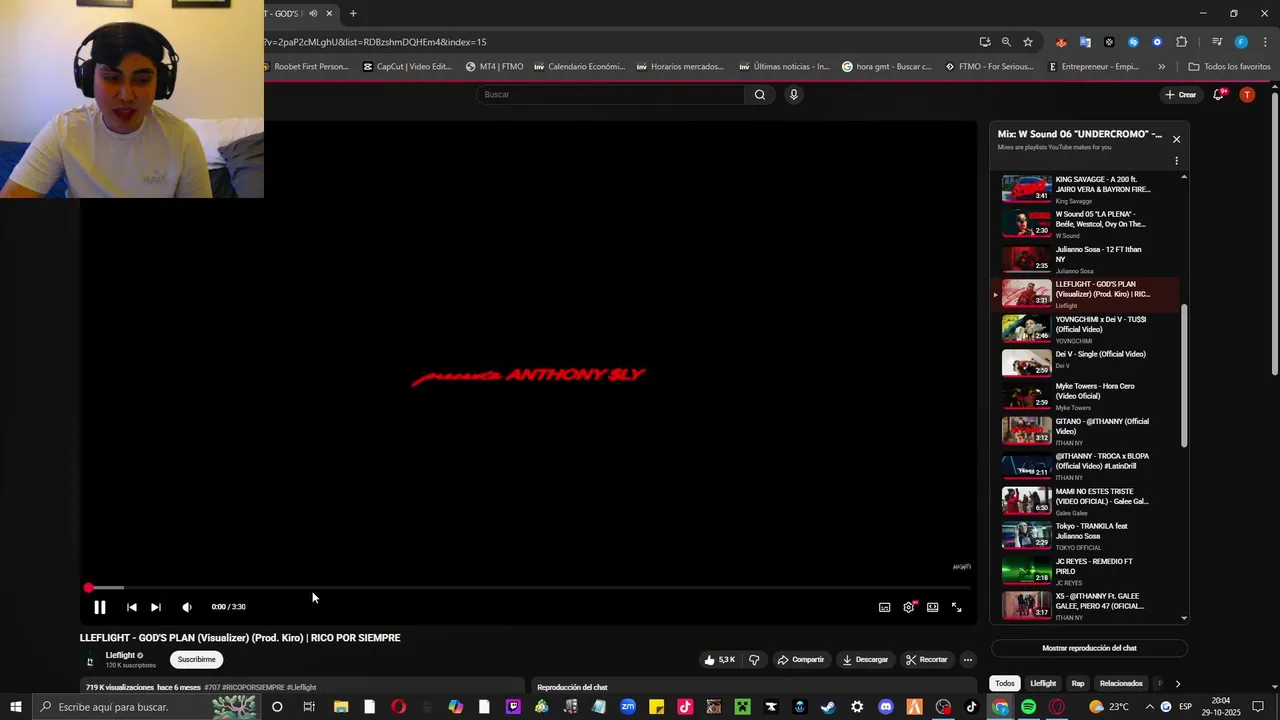Click the Recortar clip button

(926, 660)
